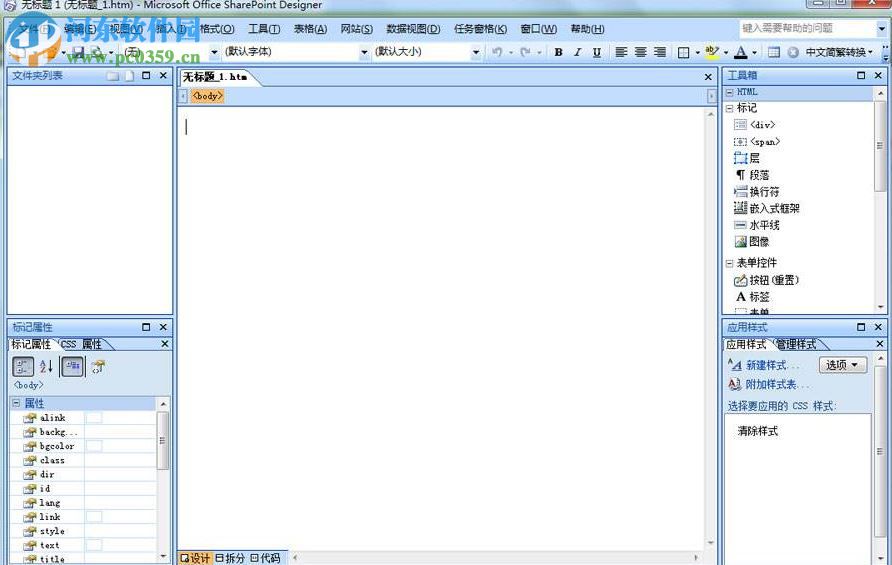Image resolution: width=892 pixels, height=565 pixels.
Task: Collapse the 属性 group in properties list
Action: pos(16,403)
